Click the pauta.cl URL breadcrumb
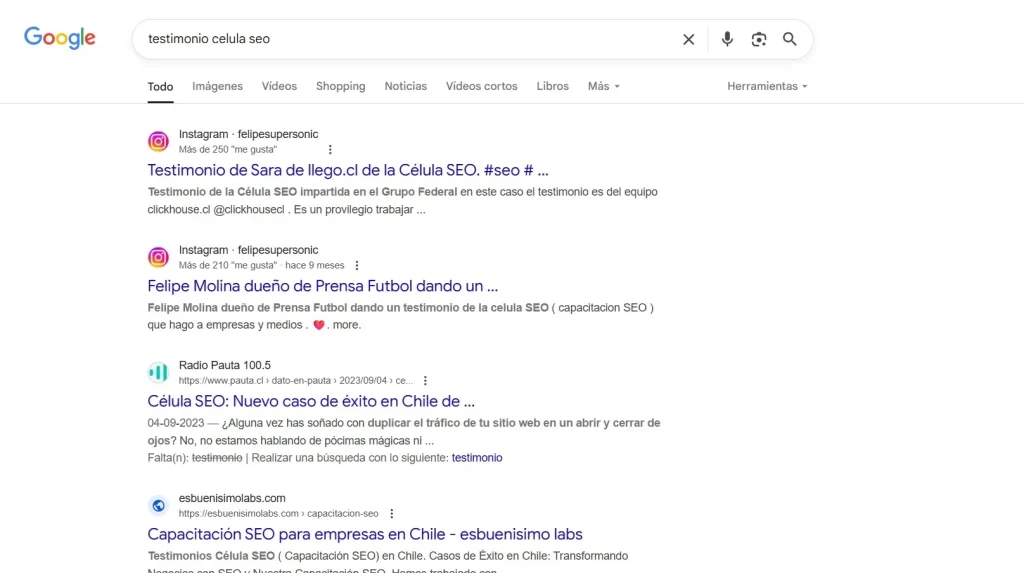1024x573 pixels. 296,380
